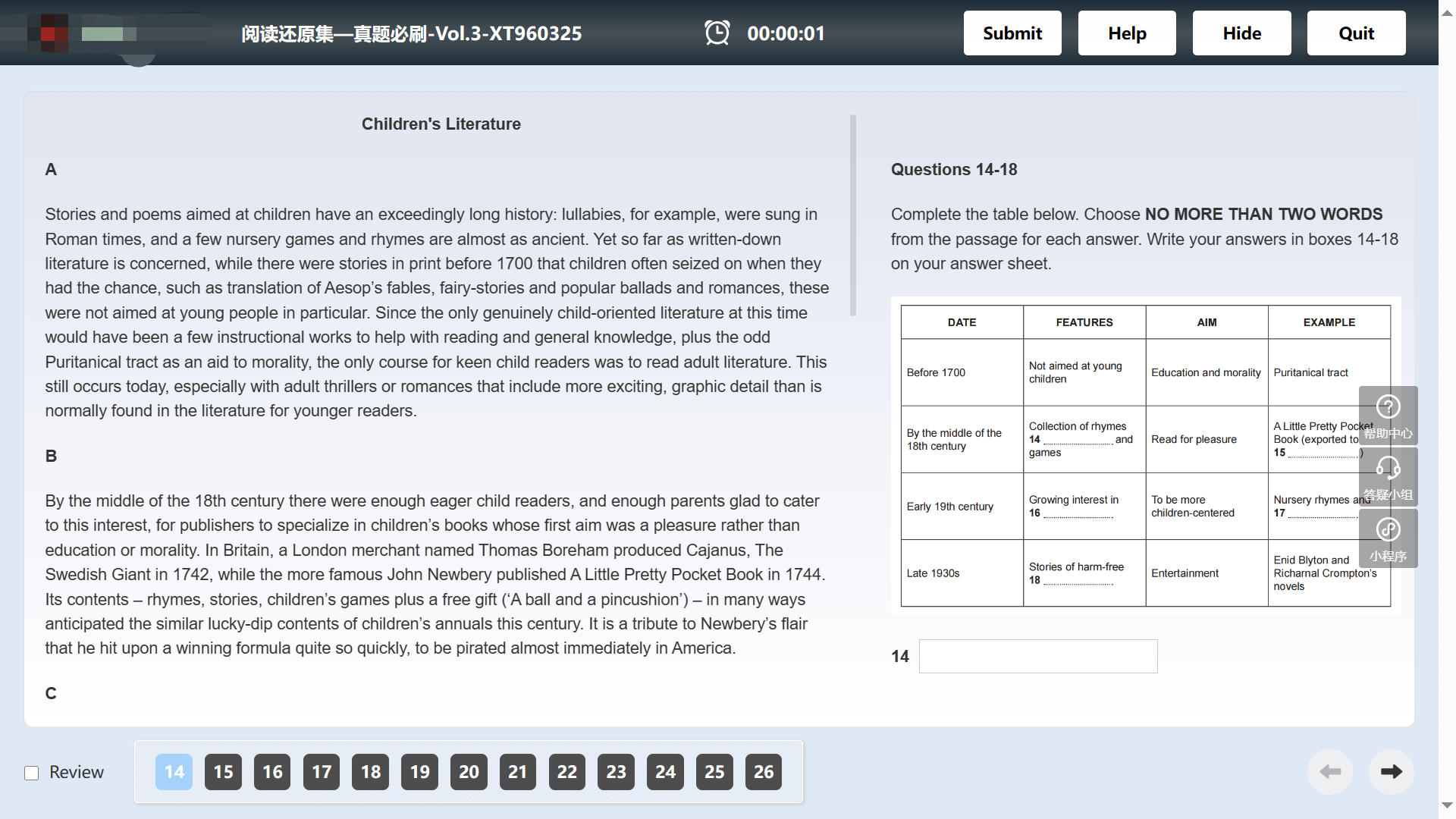Screen dimensions: 1456x819
Task: Click the paragraph A heading
Action: tap(51, 169)
